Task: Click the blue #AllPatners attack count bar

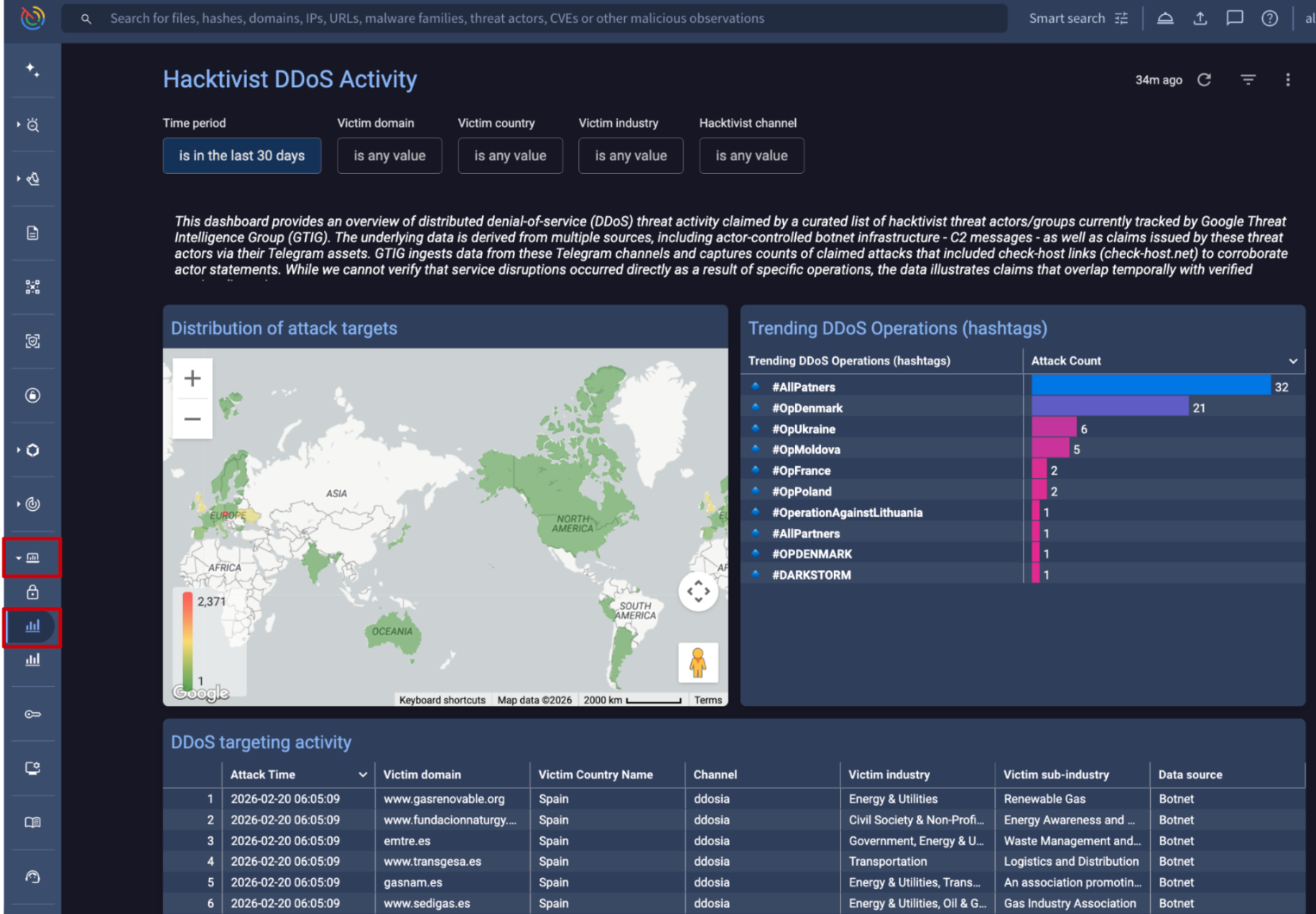Action: coord(1151,386)
